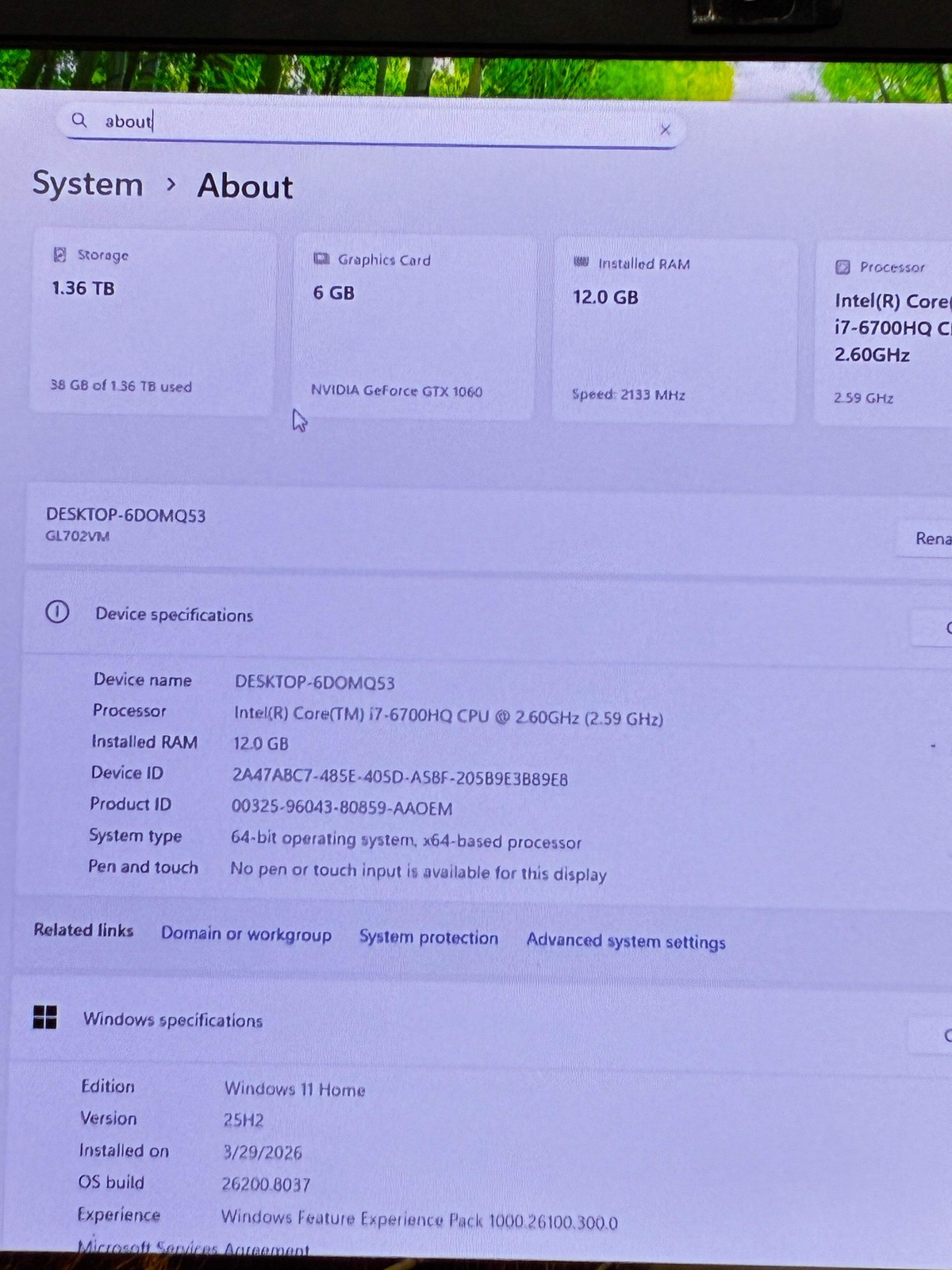Select '12.0 GB' value in RAM card
This screenshot has width=952, height=1270.
[605, 298]
